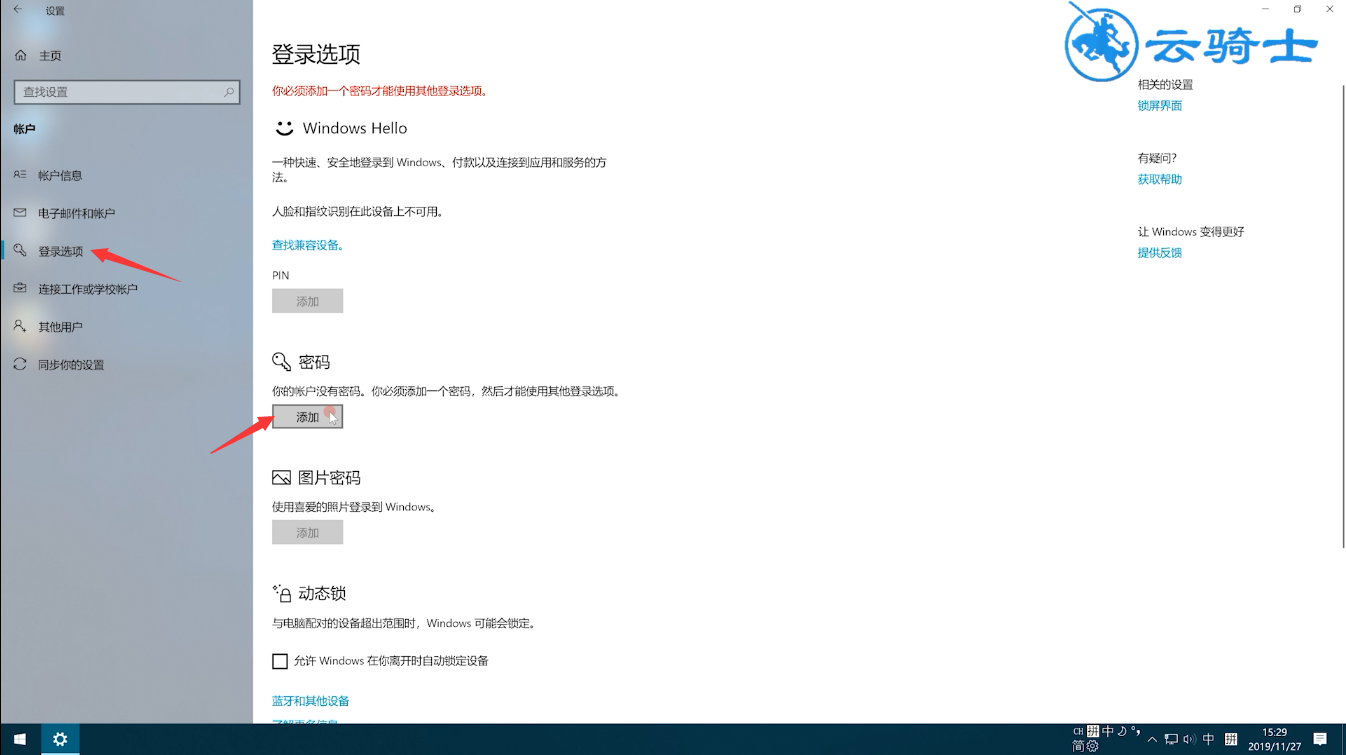The width and height of the screenshot is (1346, 755).
Task: Open the 蓝牙和其他设备 link
Action: [311, 701]
